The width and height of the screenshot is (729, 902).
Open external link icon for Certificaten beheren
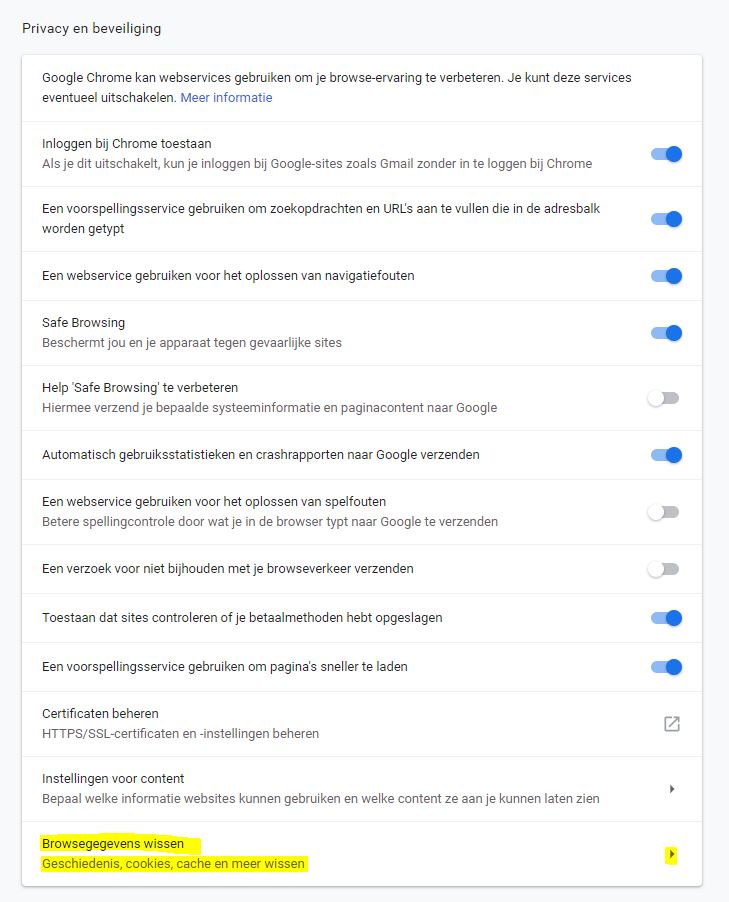(671, 724)
